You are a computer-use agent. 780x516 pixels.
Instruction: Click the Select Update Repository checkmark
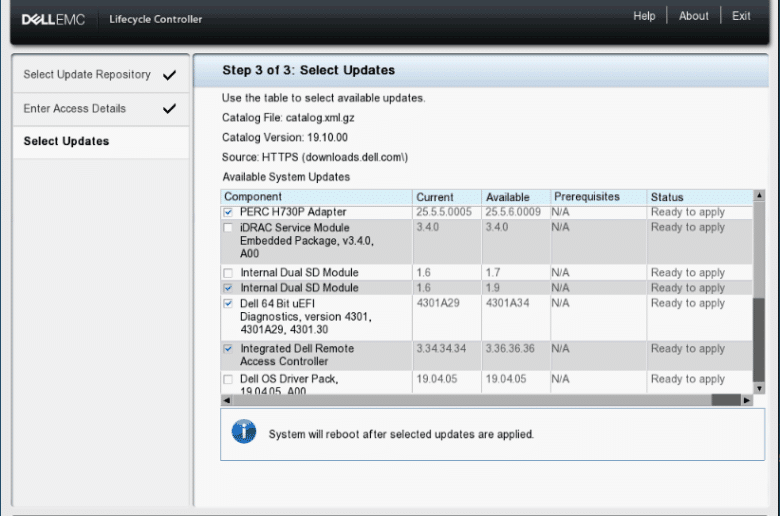[169, 75]
